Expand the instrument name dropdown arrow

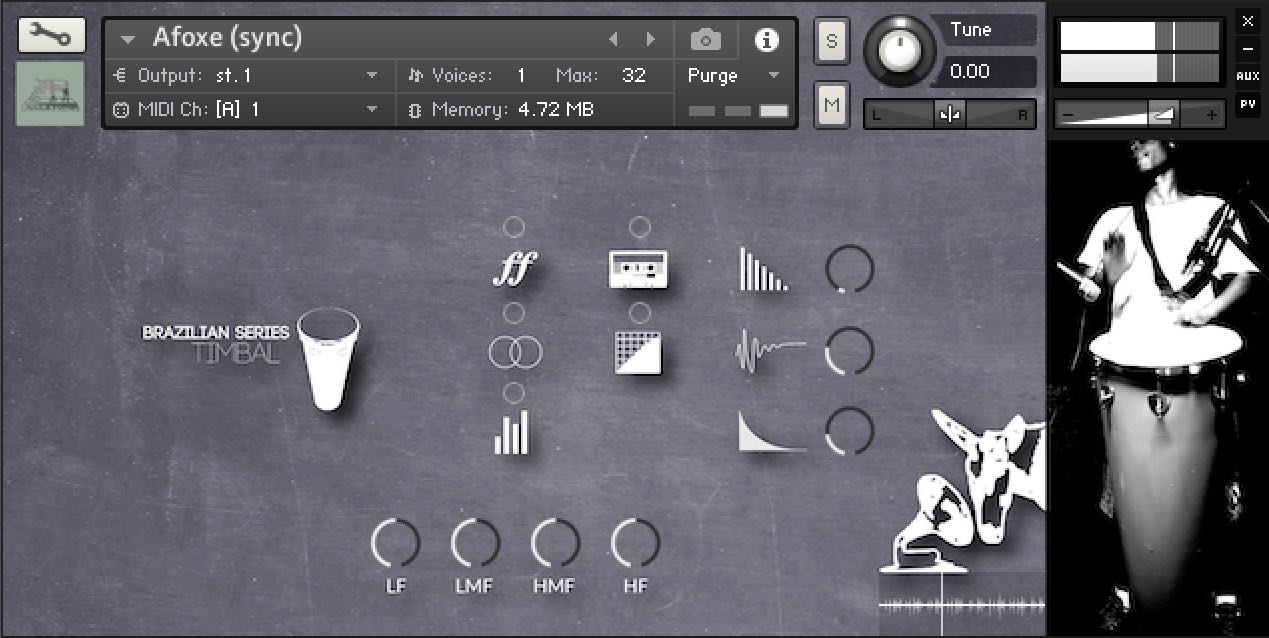click(127, 40)
